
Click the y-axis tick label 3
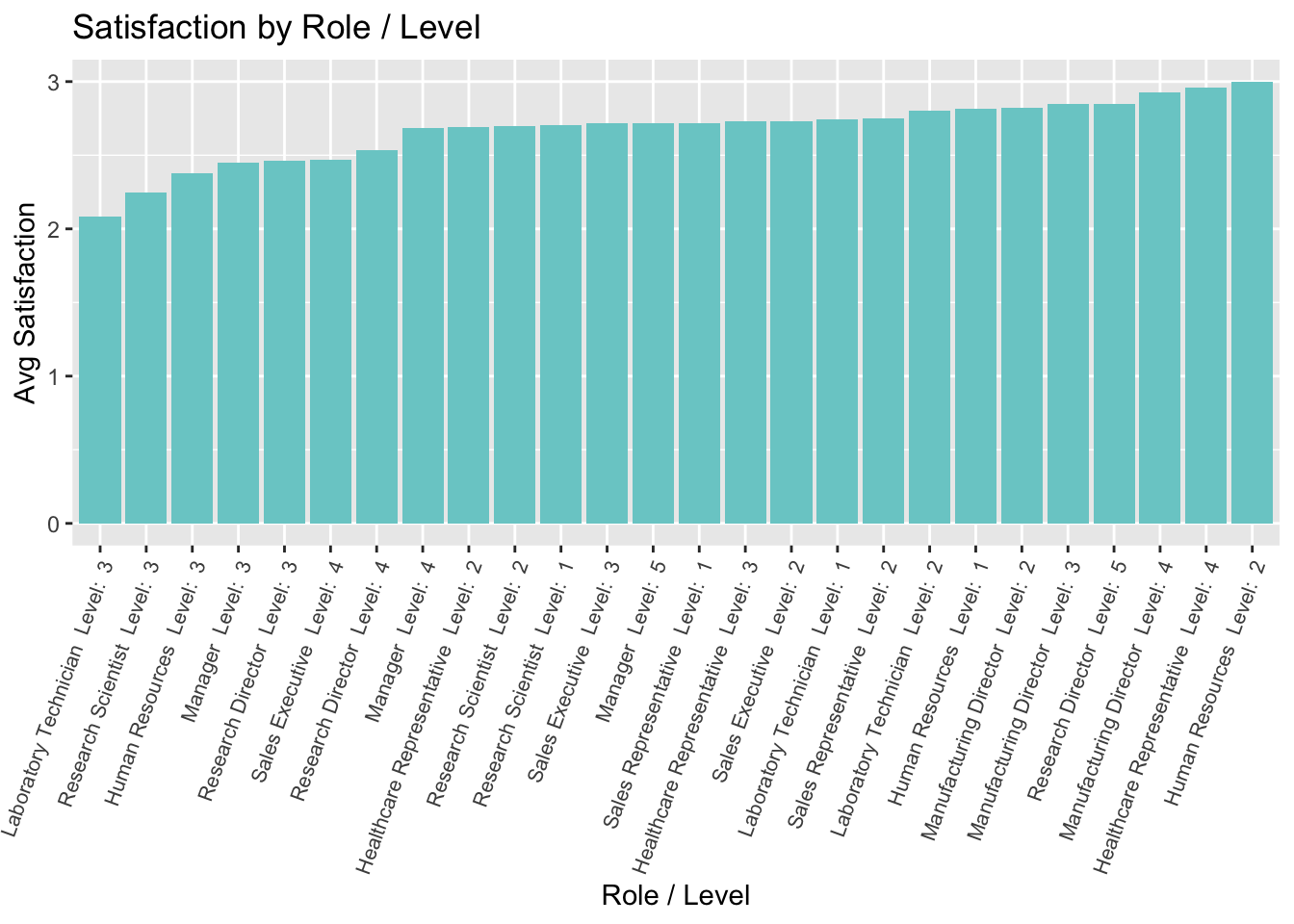(x=55, y=83)
